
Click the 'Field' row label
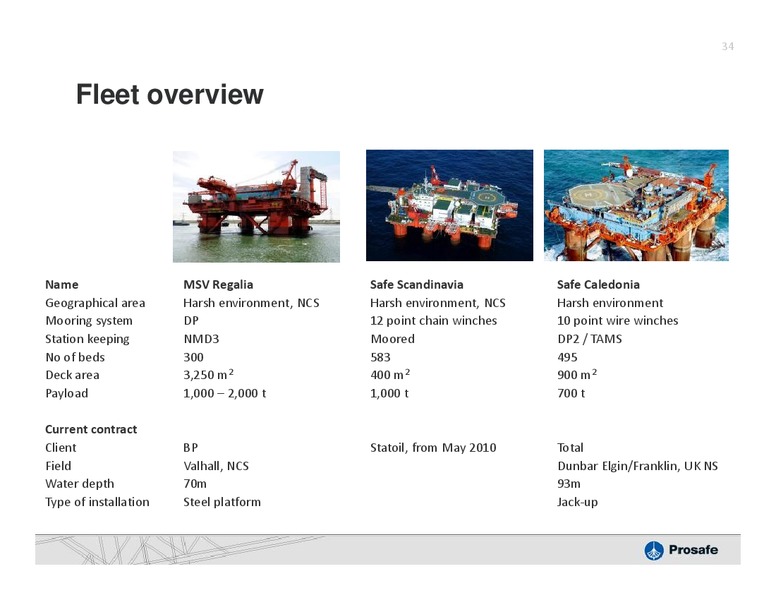coord(58,466)
